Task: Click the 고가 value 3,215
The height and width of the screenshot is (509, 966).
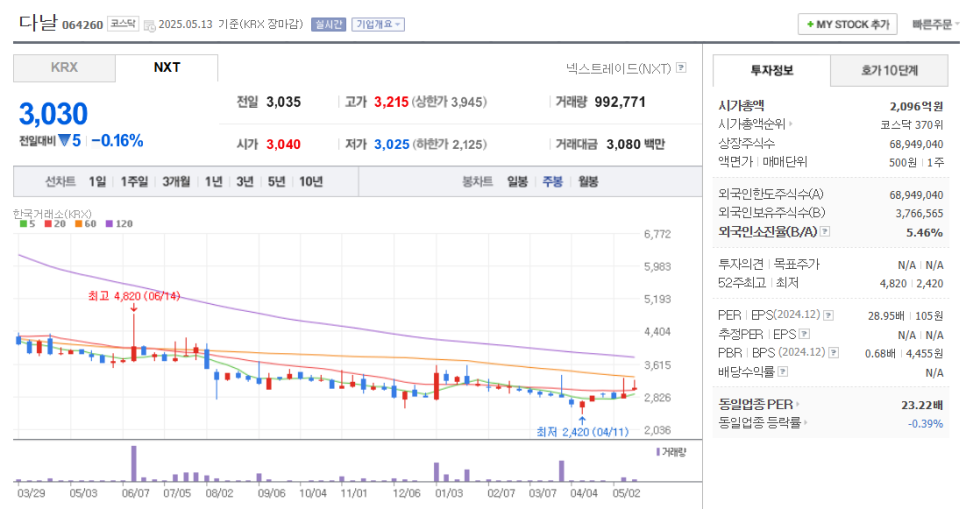Action: [391, 102]
